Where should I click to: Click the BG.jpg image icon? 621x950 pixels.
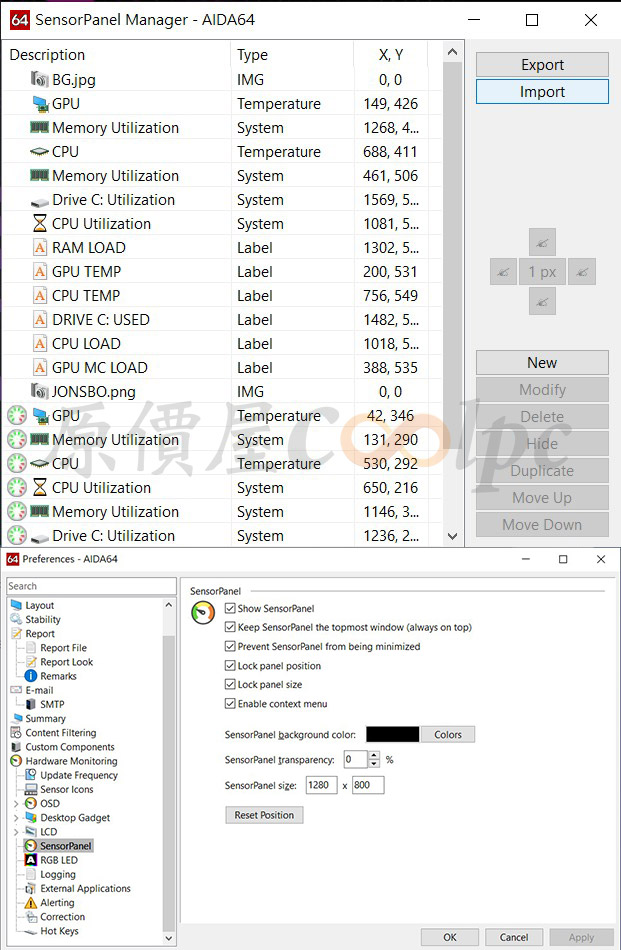pyautogui.click(x=39, y=79)
